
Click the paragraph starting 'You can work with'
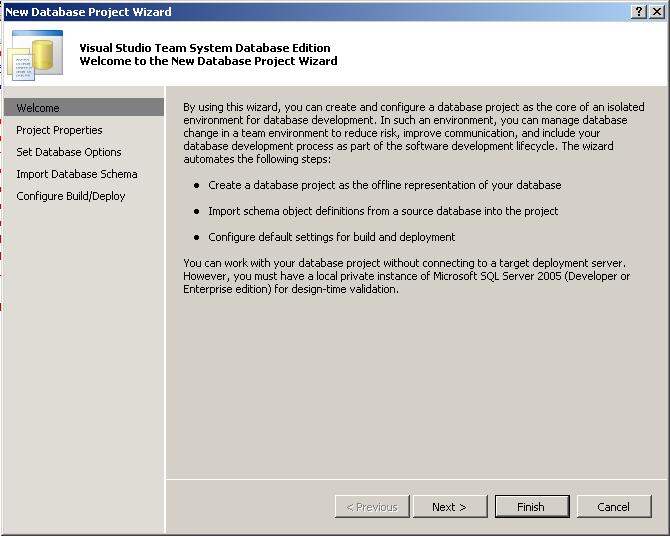coord(406,276)
